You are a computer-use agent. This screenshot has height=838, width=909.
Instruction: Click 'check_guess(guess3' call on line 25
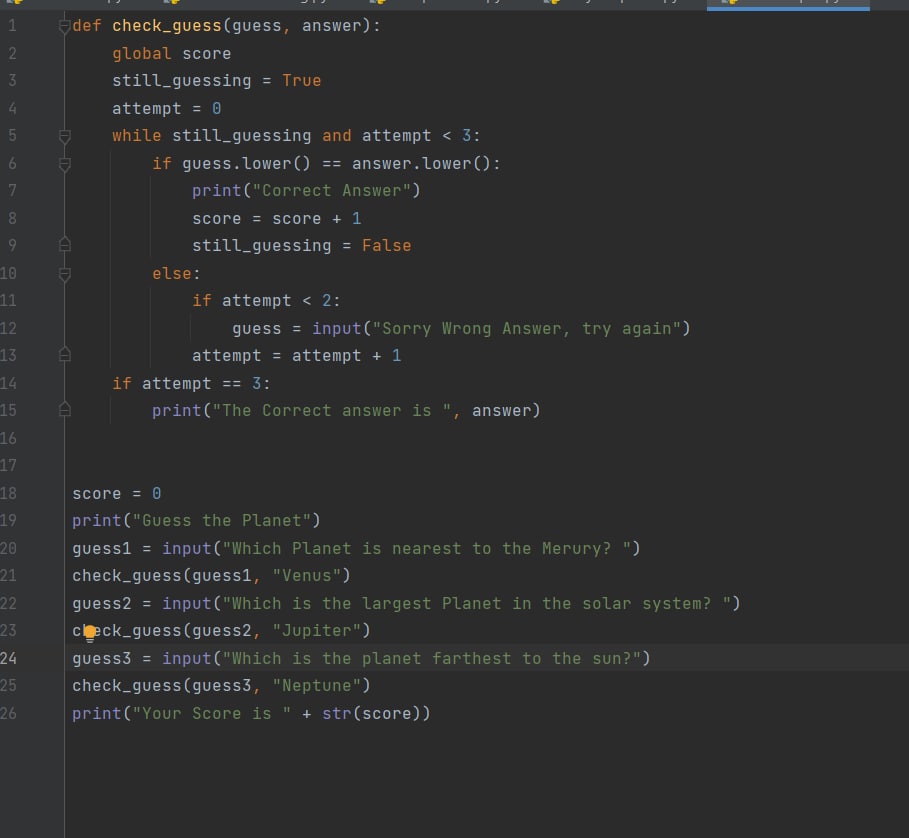click(161, 686)
